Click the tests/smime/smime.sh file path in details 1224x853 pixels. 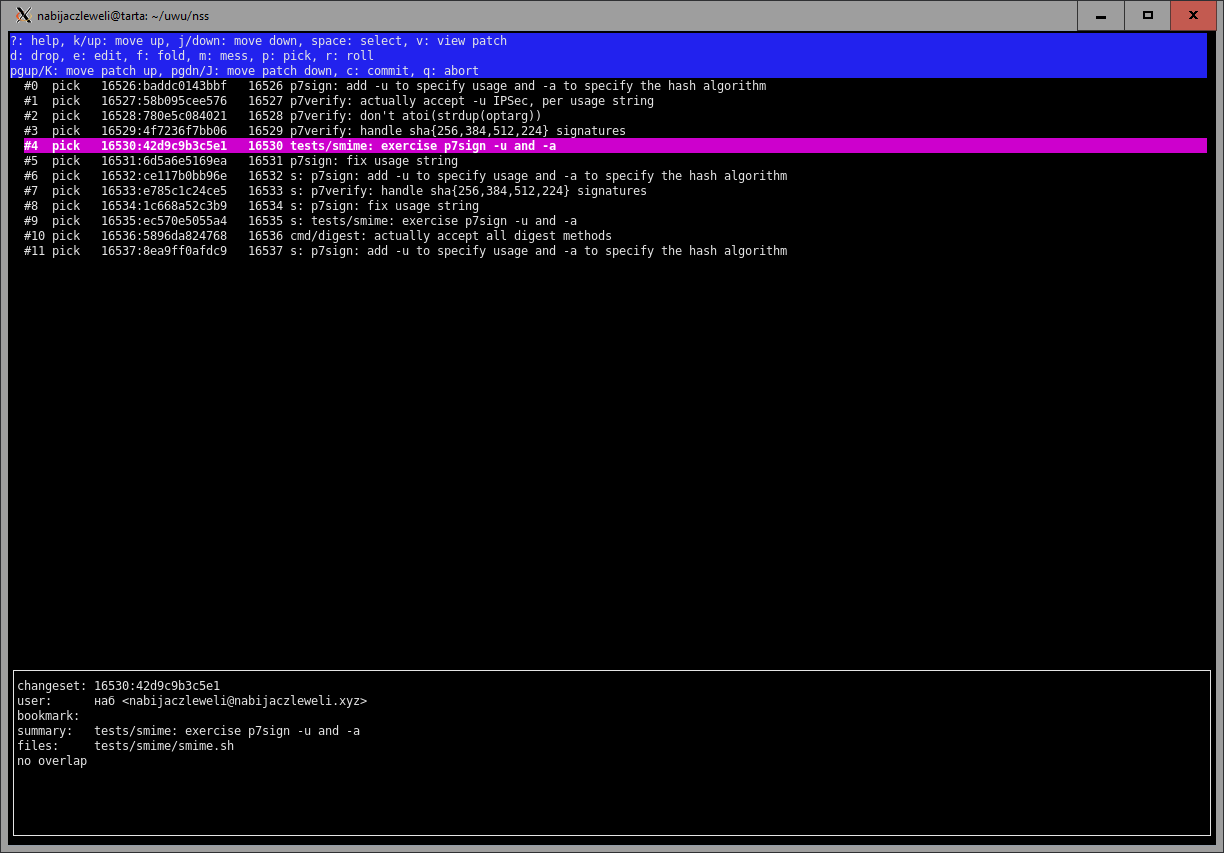pos(164,746)
